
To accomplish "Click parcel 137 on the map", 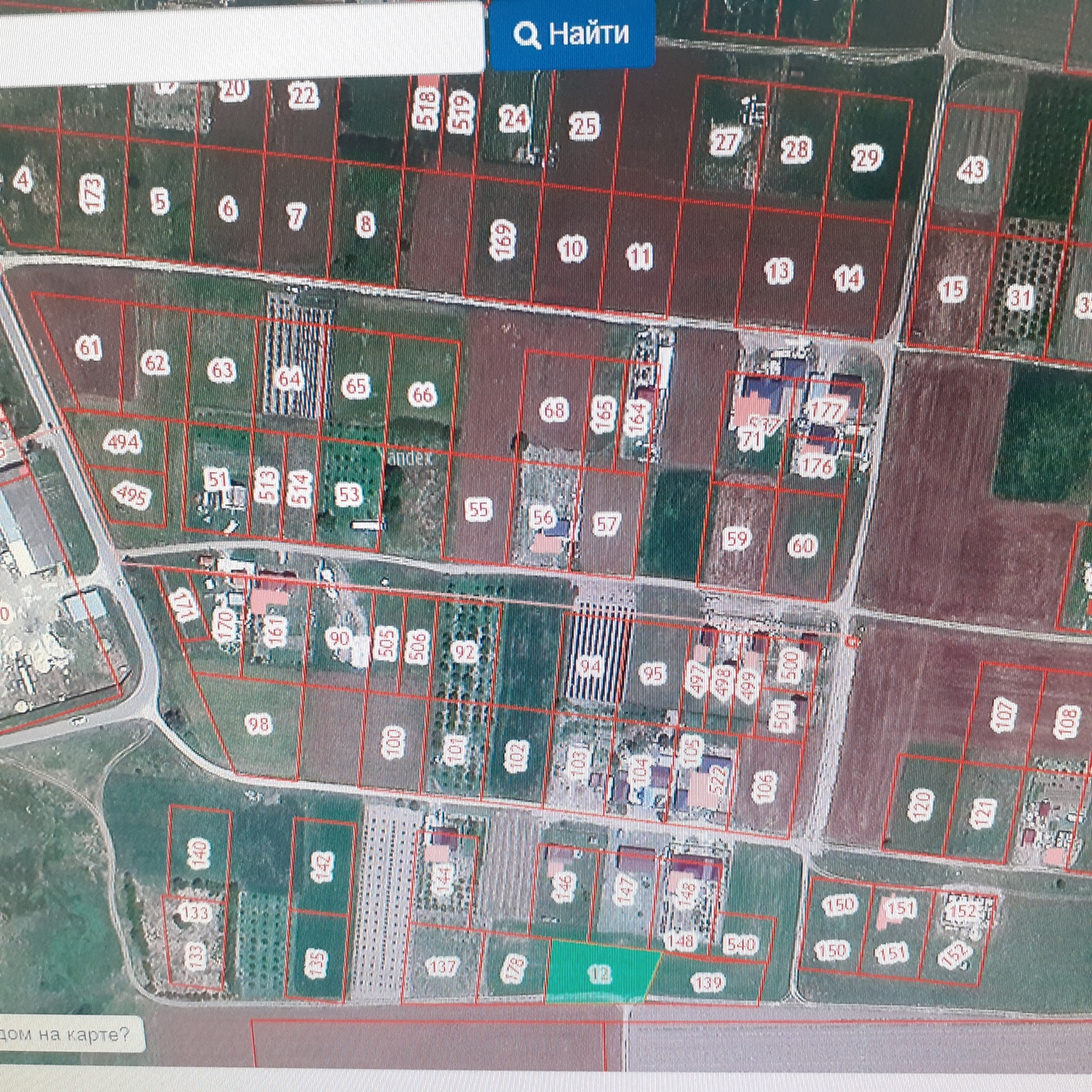I will pos(442,967).
